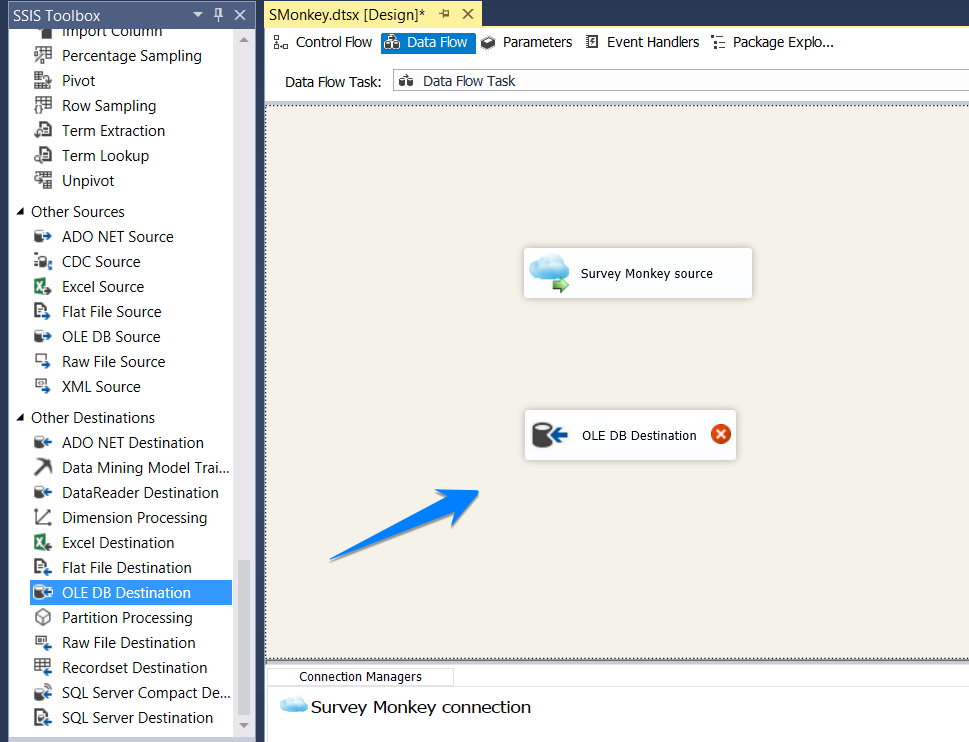969x742 pixels.
Task: Click the Raw File Destination icon
Action: click(43, 643)
